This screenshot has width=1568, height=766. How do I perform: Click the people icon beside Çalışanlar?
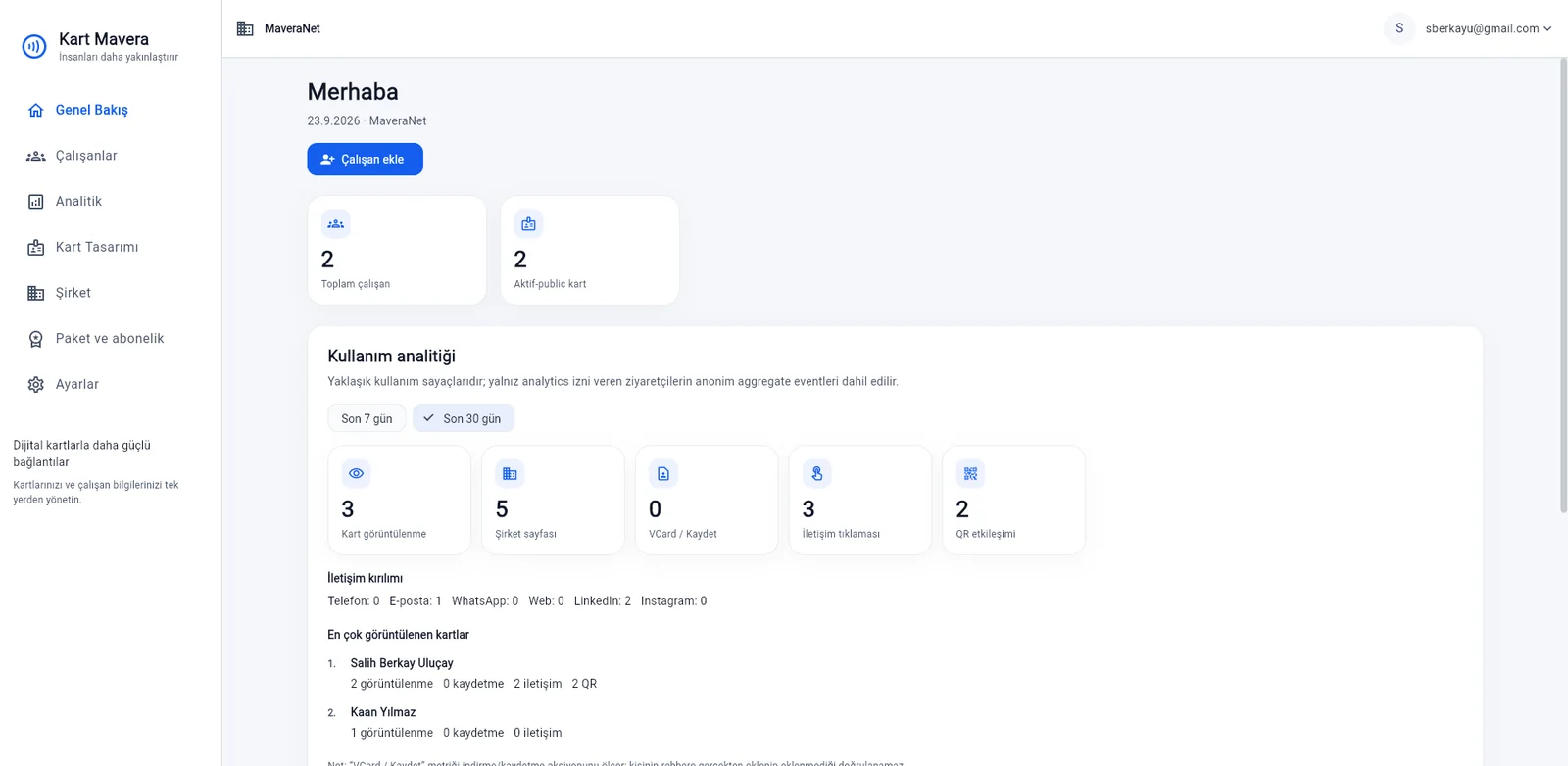coord(36,156)
